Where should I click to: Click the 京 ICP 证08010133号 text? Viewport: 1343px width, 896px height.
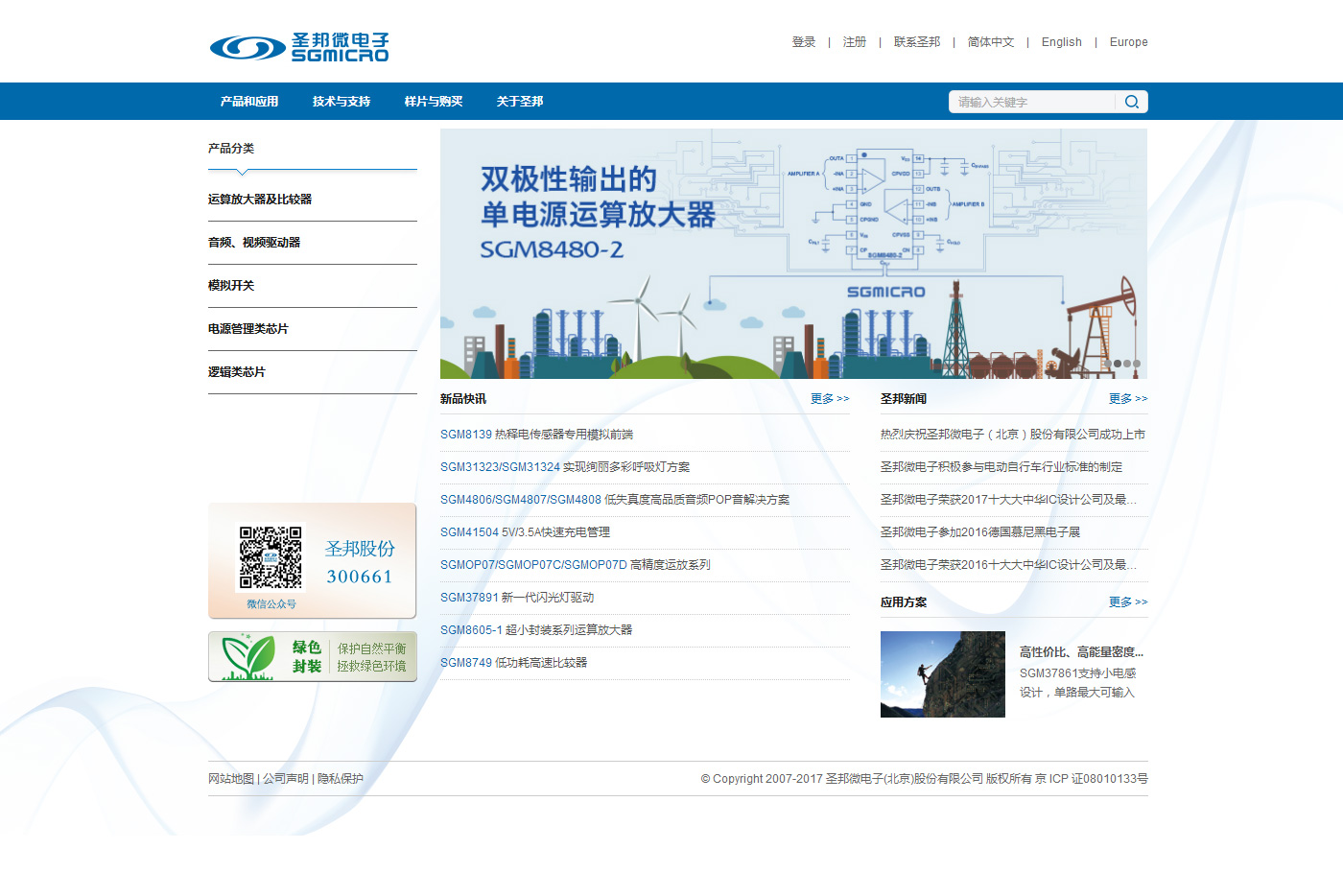1091,779
